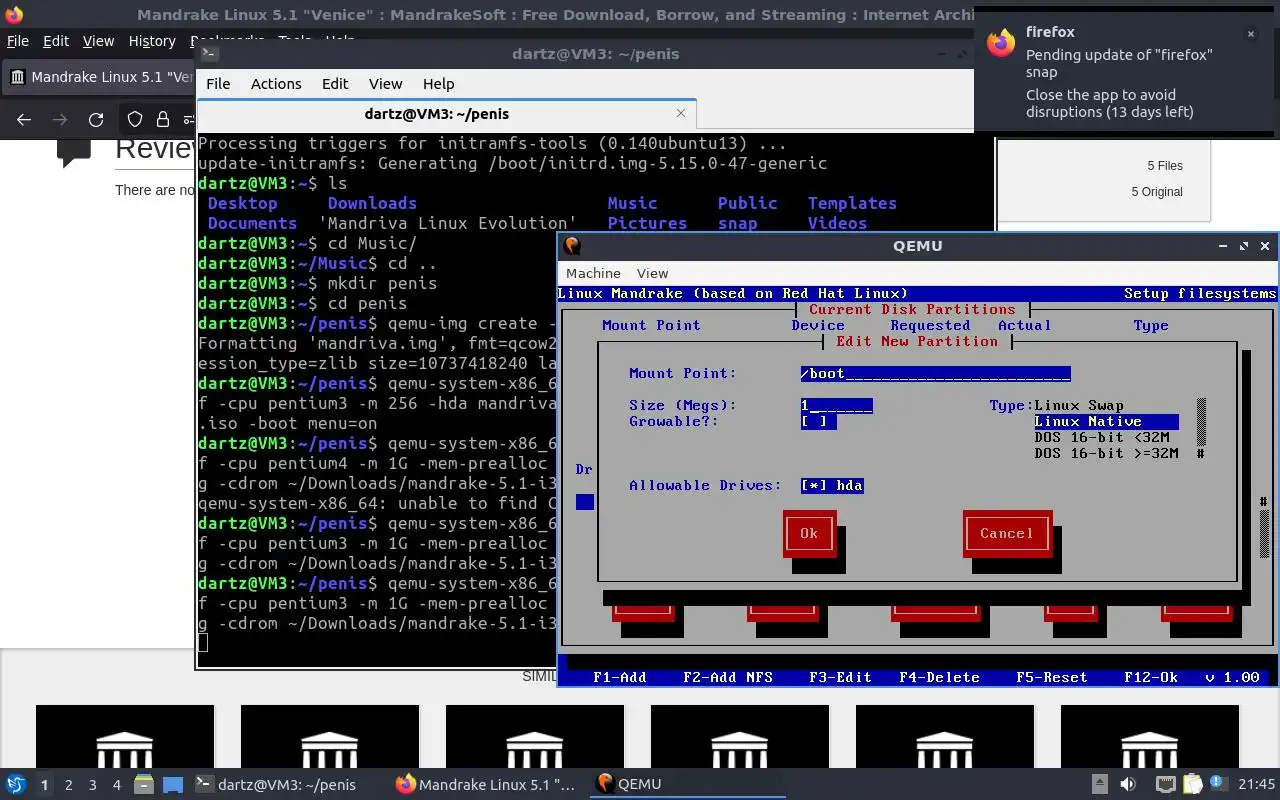Activate the terminal taskbar entry
The width and height of the screenshot is (1280, 800).
pyautogui.click(x=288, y=784)
